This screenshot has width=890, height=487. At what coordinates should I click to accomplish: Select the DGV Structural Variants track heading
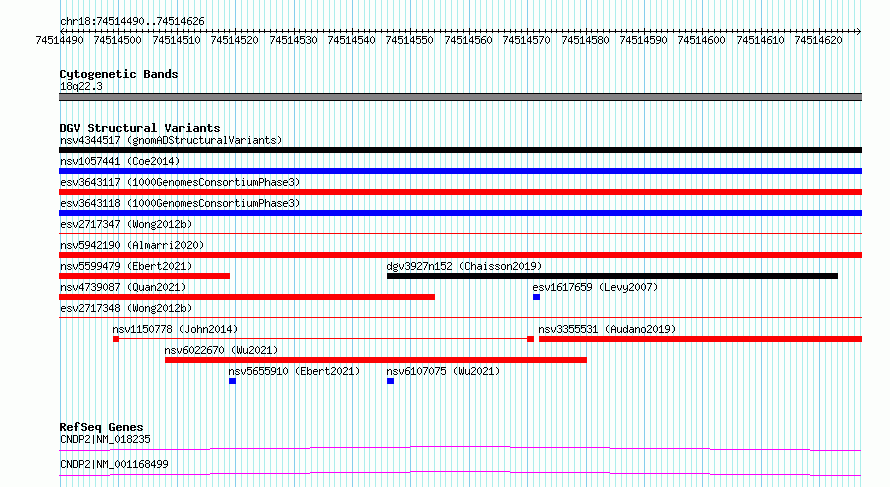140,128
